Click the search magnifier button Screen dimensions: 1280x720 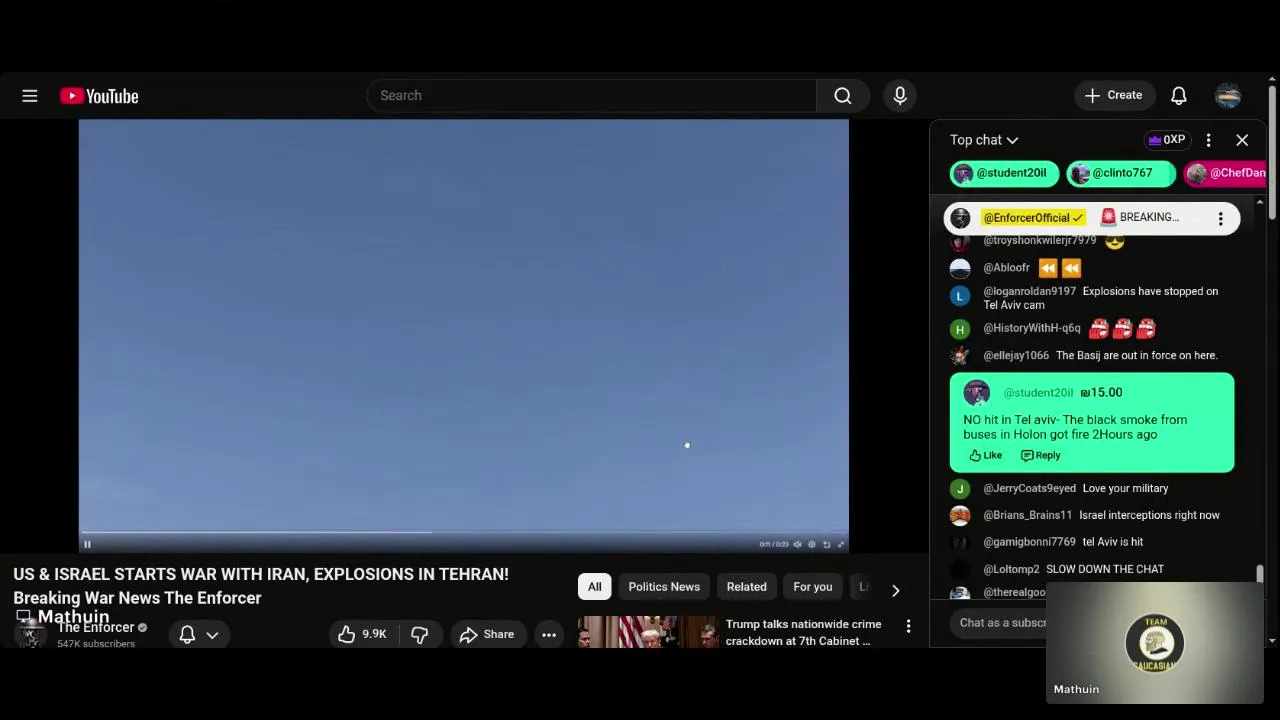click(x=843, y=96)
